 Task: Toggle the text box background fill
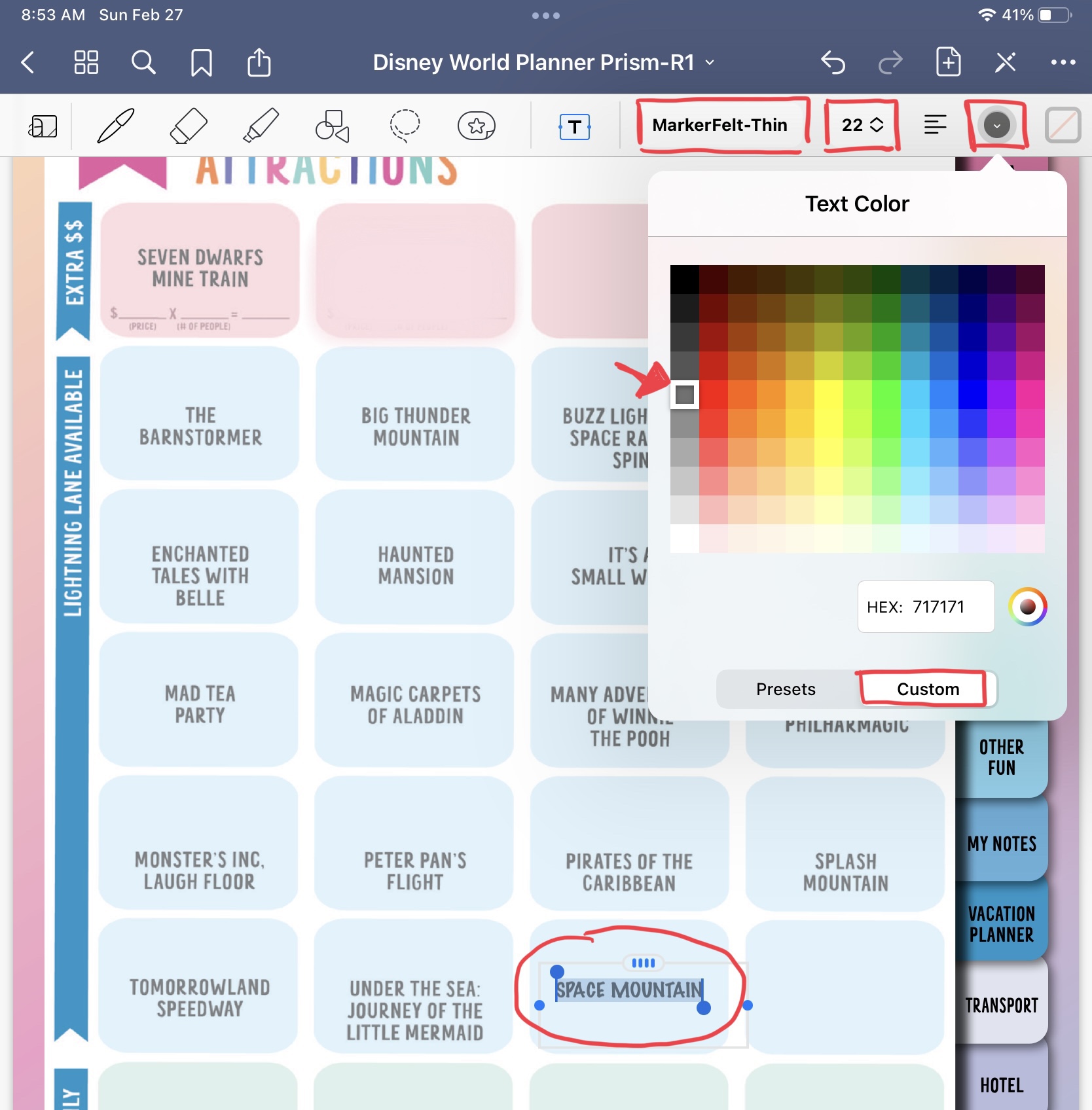[x=1063, y=125]
